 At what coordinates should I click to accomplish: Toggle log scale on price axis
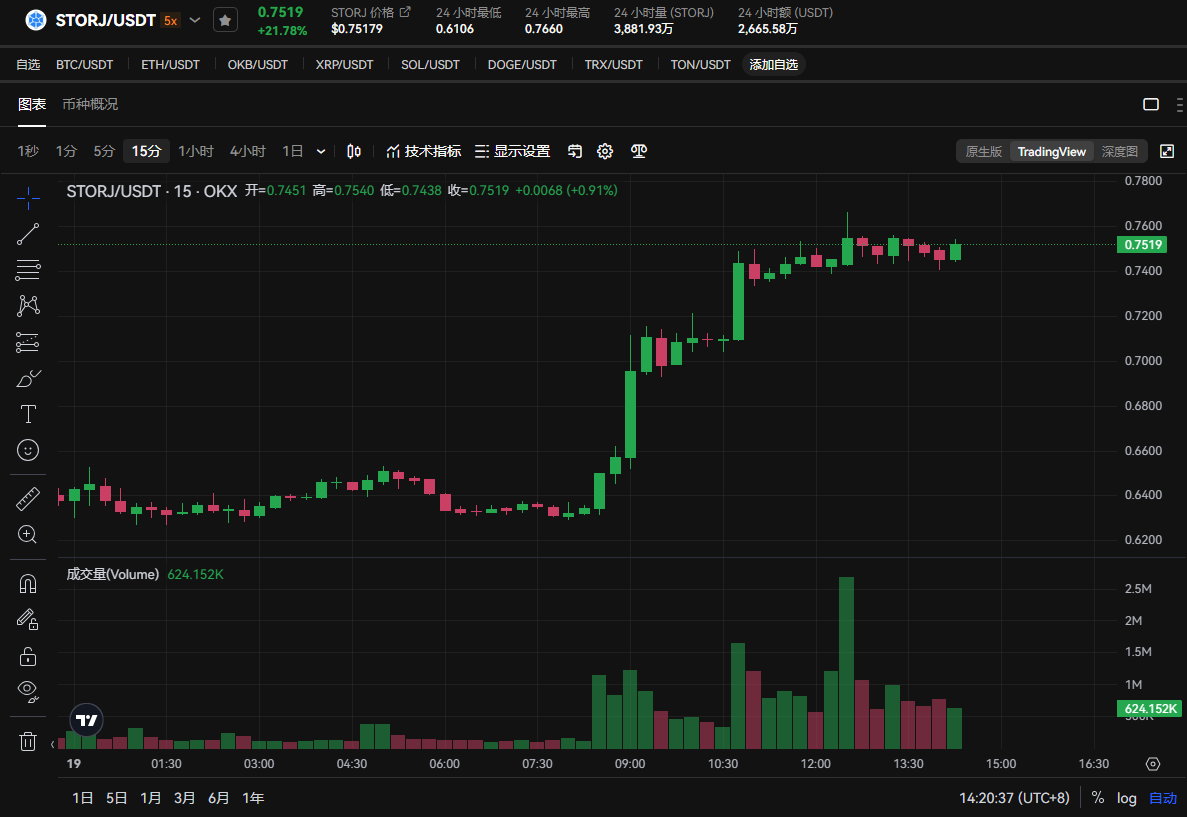coord(1127,798)
